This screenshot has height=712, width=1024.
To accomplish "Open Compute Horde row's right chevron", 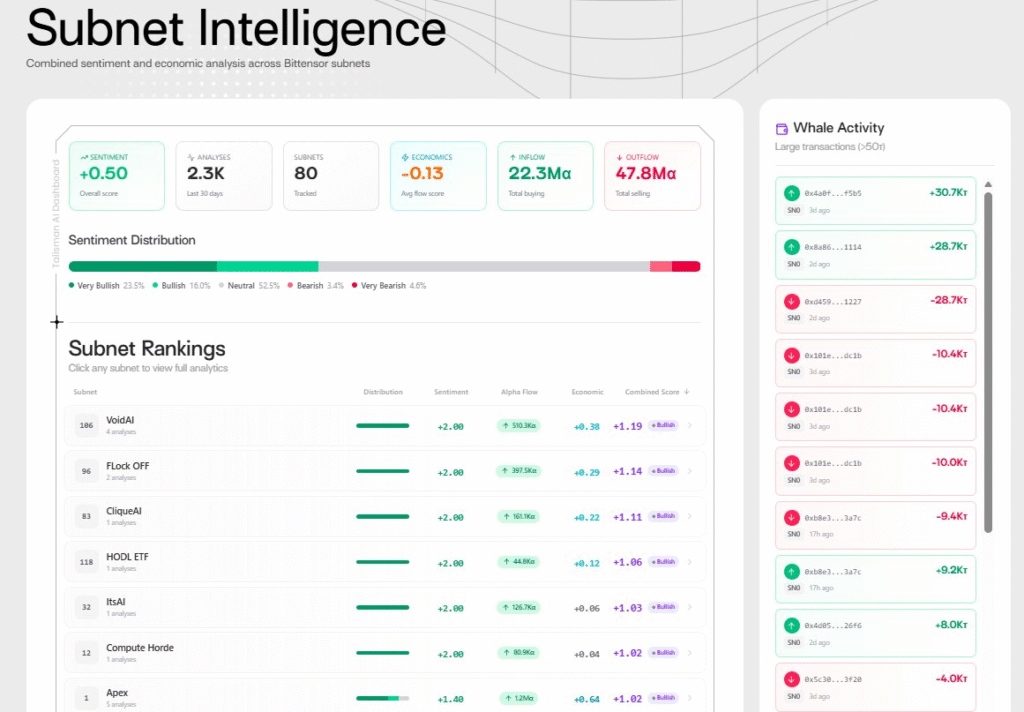I will pyautogui.click(x=690, y=653).
